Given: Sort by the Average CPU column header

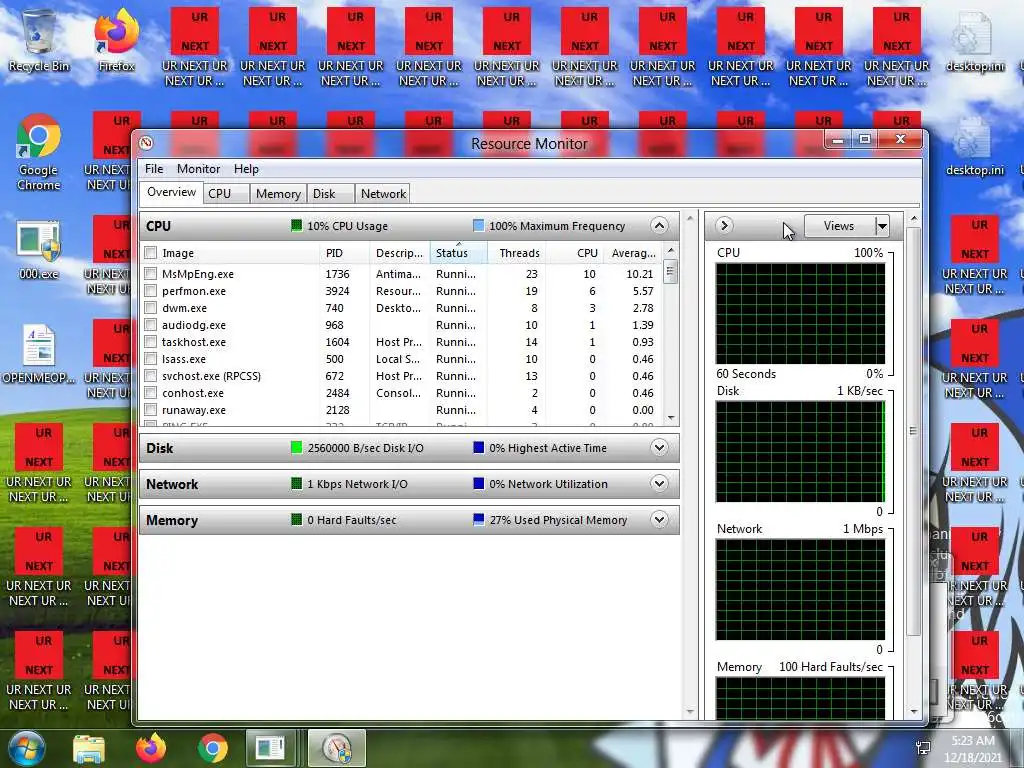Looking at the screenshot, I should (632, 253).
